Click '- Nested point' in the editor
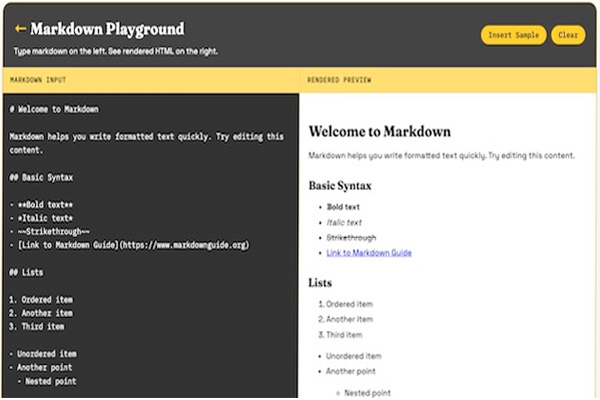Screen dimensions: 600x400 click(x=47, y=381)
